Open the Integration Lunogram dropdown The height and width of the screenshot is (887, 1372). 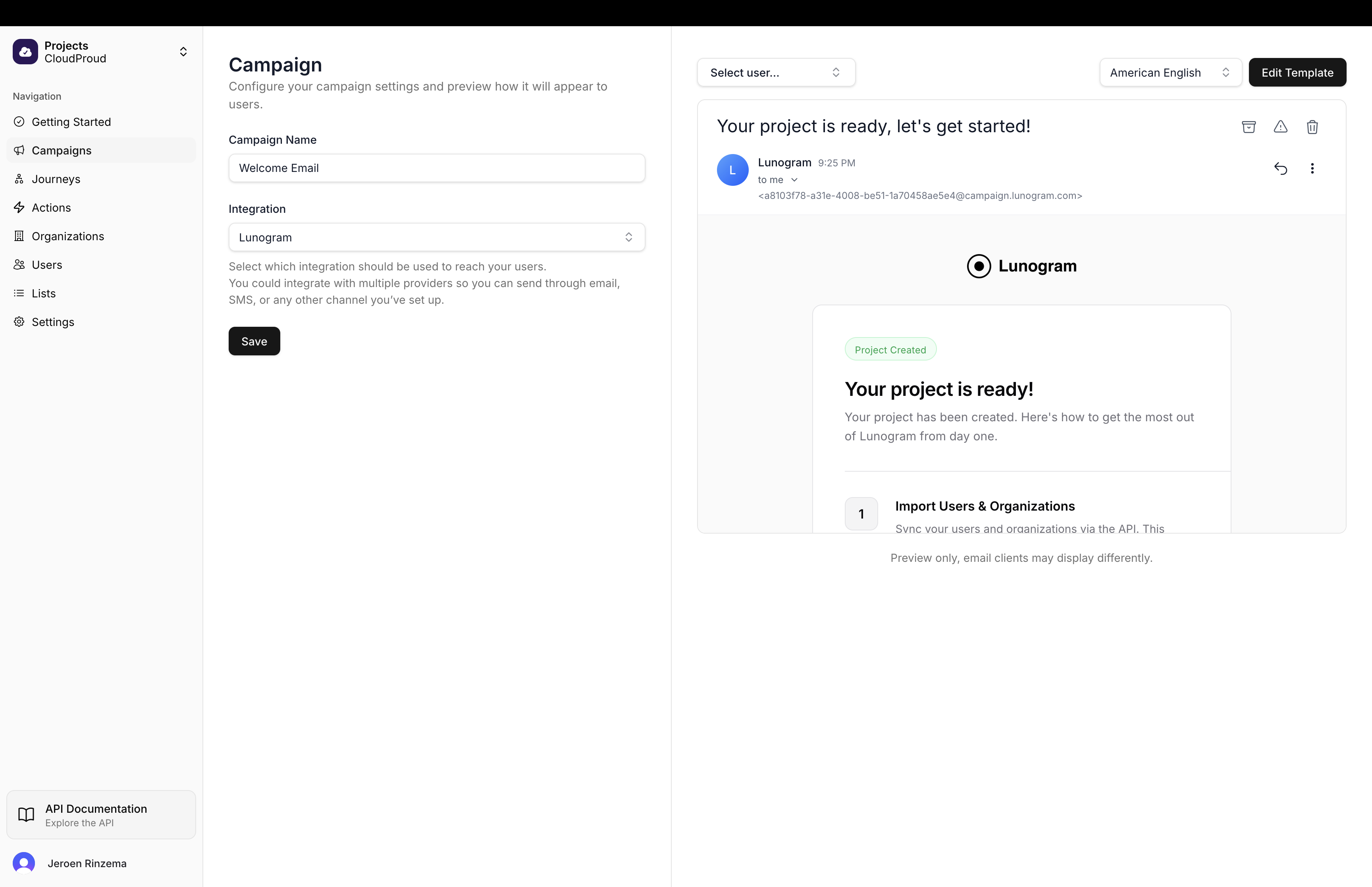(x=436, y=237)
